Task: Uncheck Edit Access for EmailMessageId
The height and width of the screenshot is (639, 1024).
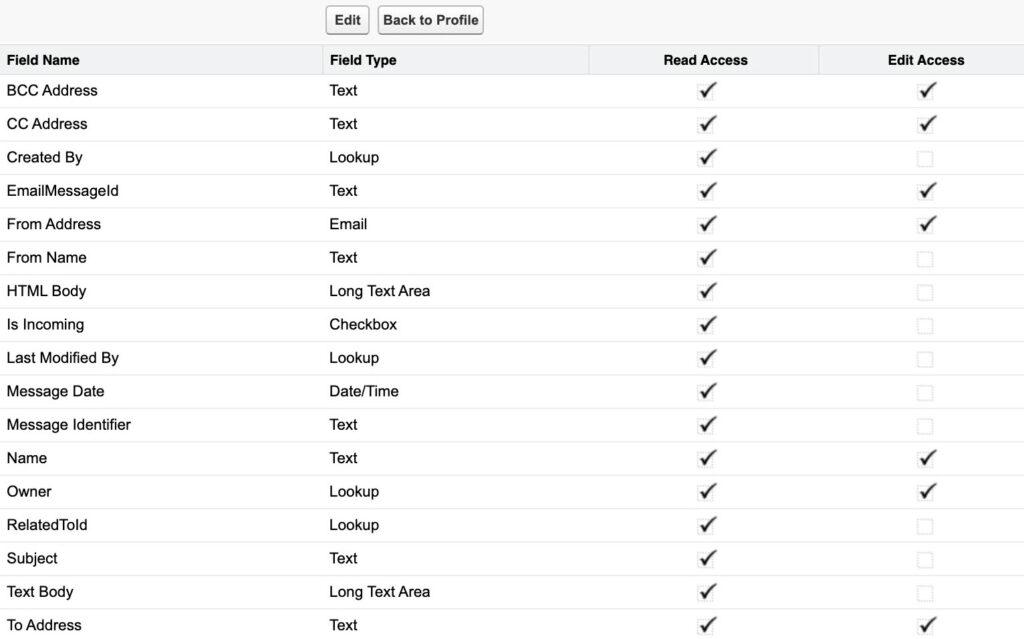Action: (926, 190)
